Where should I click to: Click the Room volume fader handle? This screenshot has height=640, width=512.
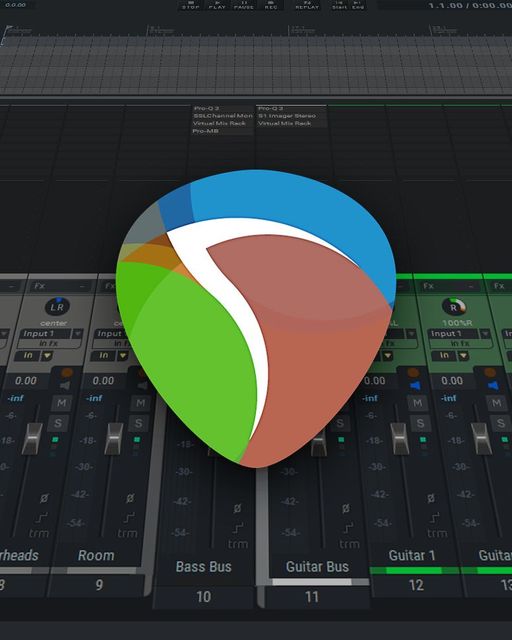point(114,439)
